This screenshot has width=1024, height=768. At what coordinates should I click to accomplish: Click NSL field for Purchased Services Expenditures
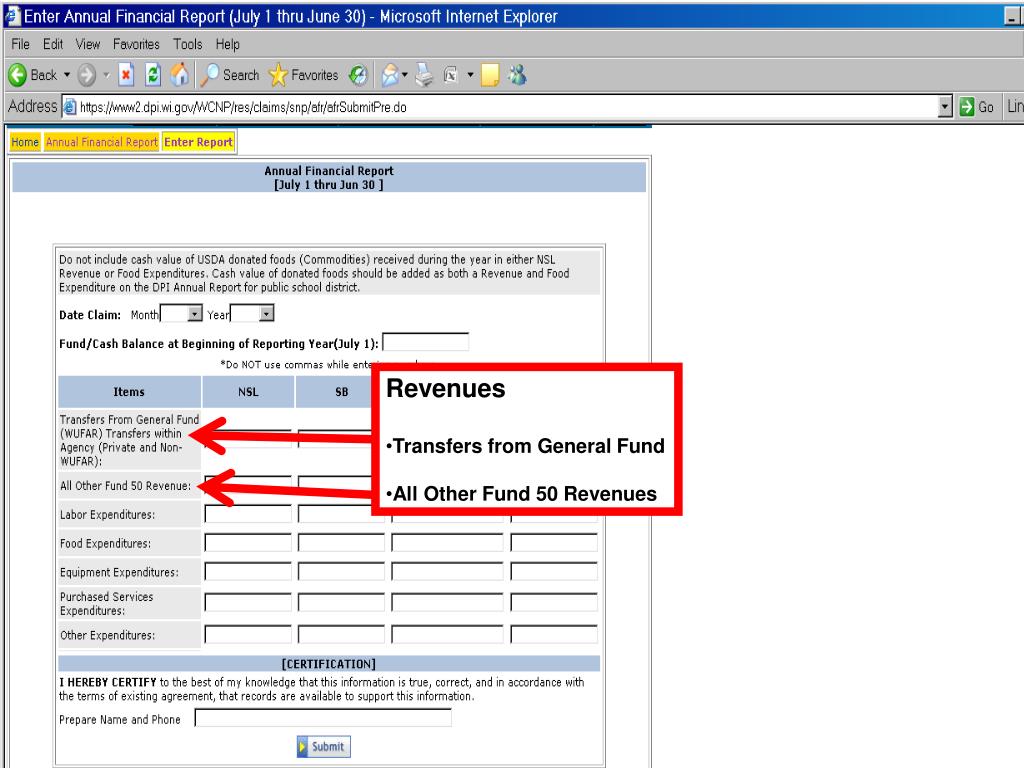[x=248, y=602]
